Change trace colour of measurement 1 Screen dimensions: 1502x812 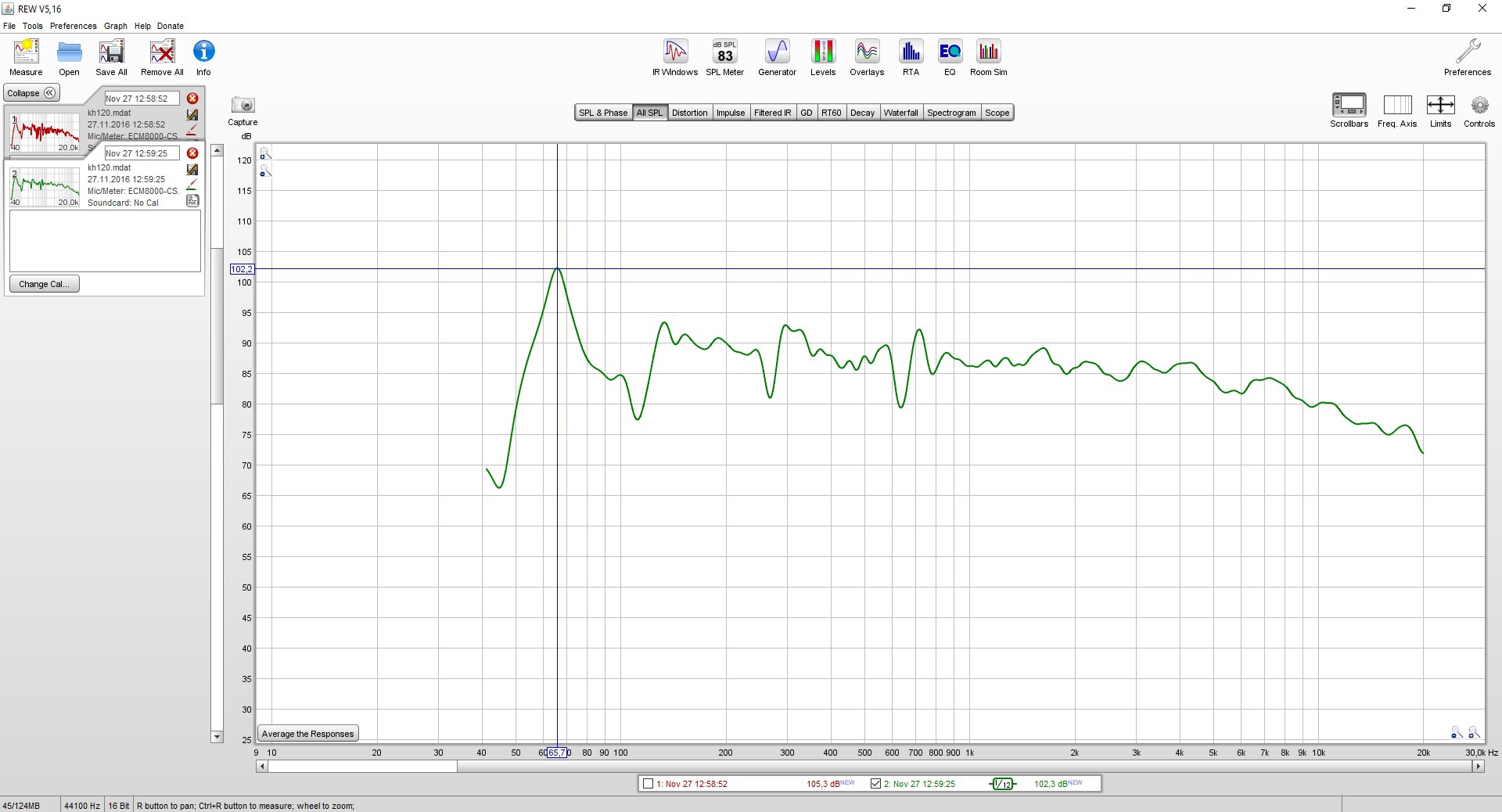tap(192, 129)
